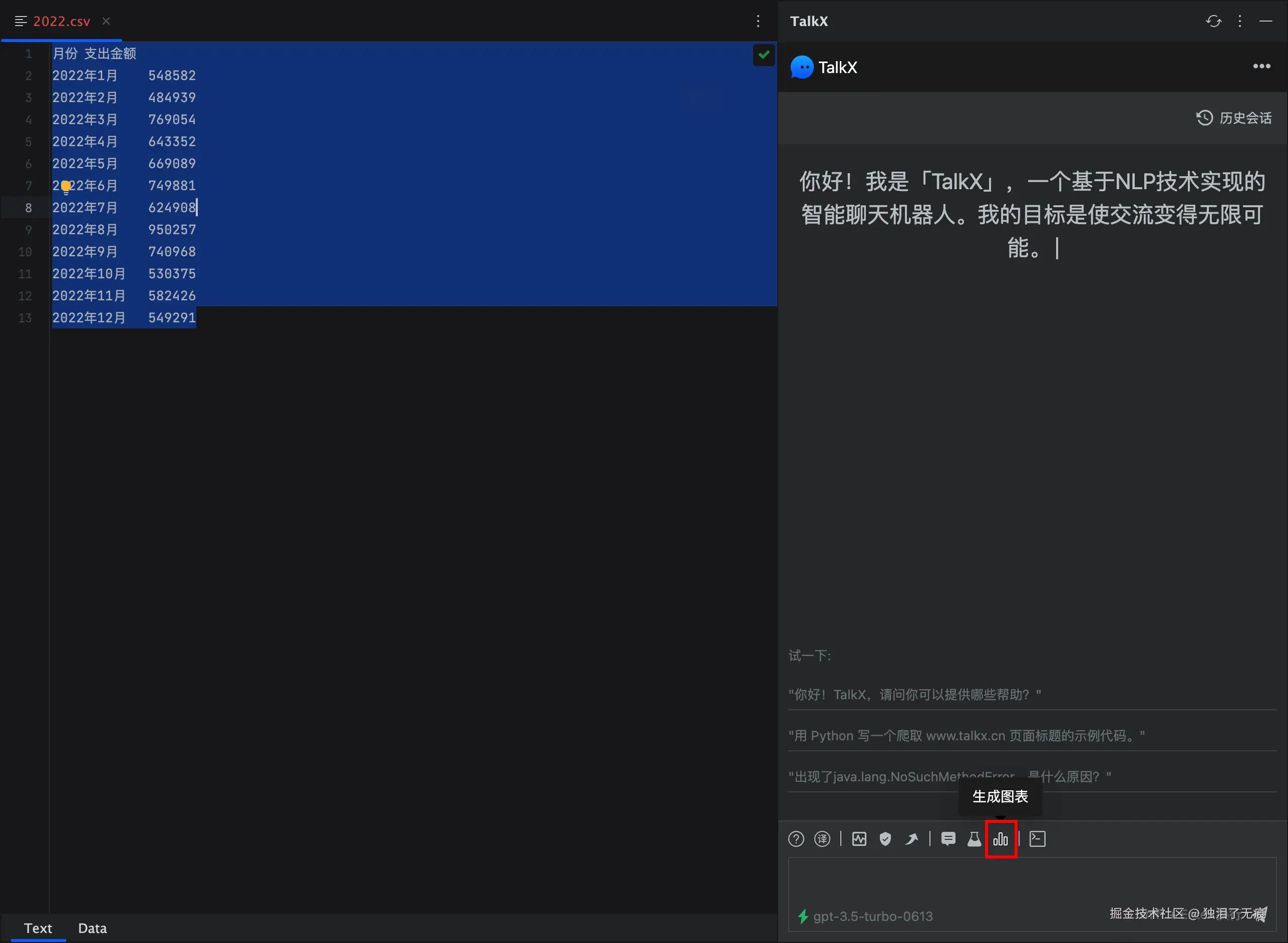Viewport: 1288px width, 943px height.
Task: Select the 2022.csv editor tab
Action: point(62,21)
